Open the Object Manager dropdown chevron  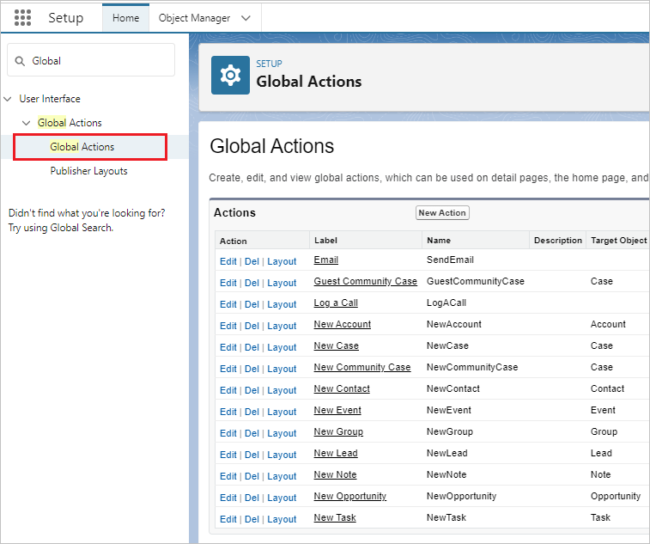(246, 18)
